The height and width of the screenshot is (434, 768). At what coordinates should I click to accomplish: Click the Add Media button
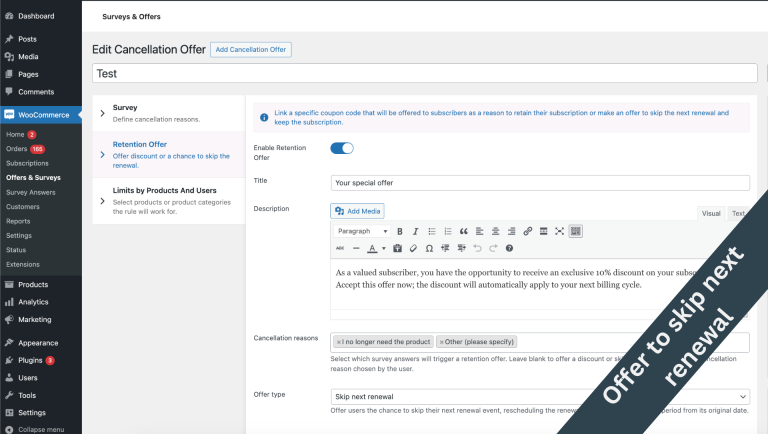click(357, 211)
